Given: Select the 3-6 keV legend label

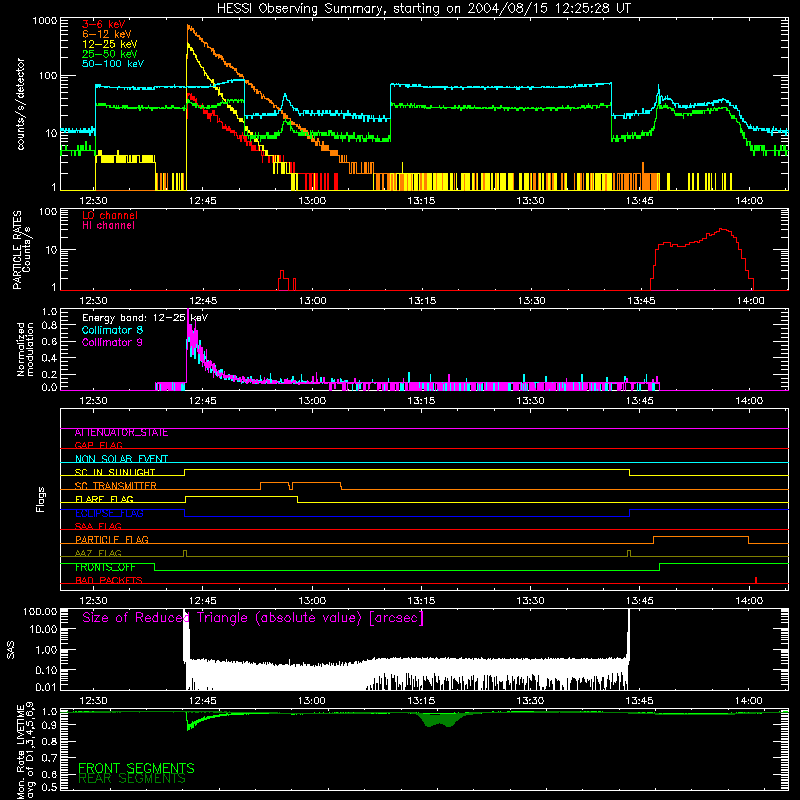Looking at the screenshot, I should [104, 24].
